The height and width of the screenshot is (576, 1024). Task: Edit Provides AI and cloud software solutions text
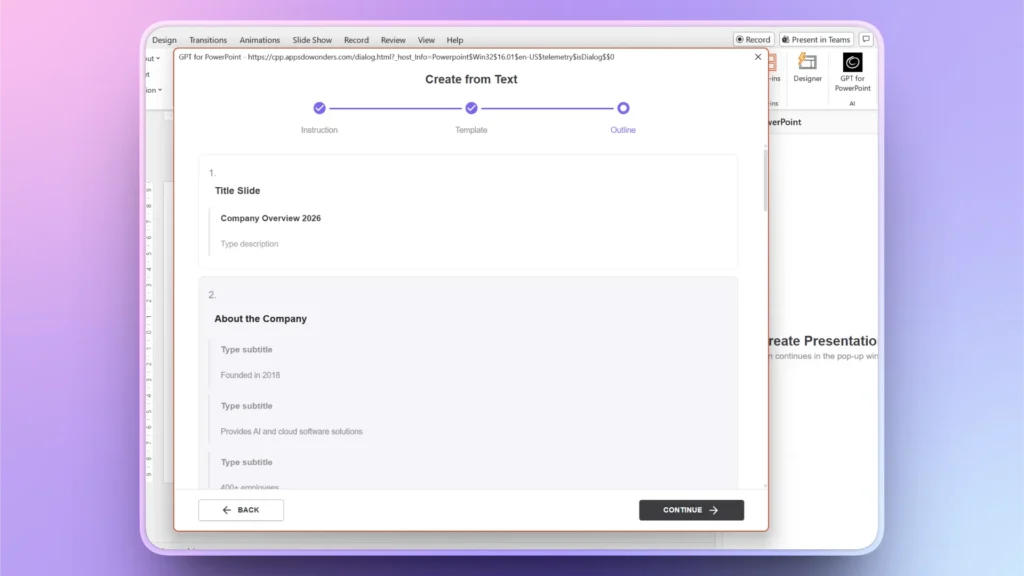pyautogui.click(x=291, y=431)
